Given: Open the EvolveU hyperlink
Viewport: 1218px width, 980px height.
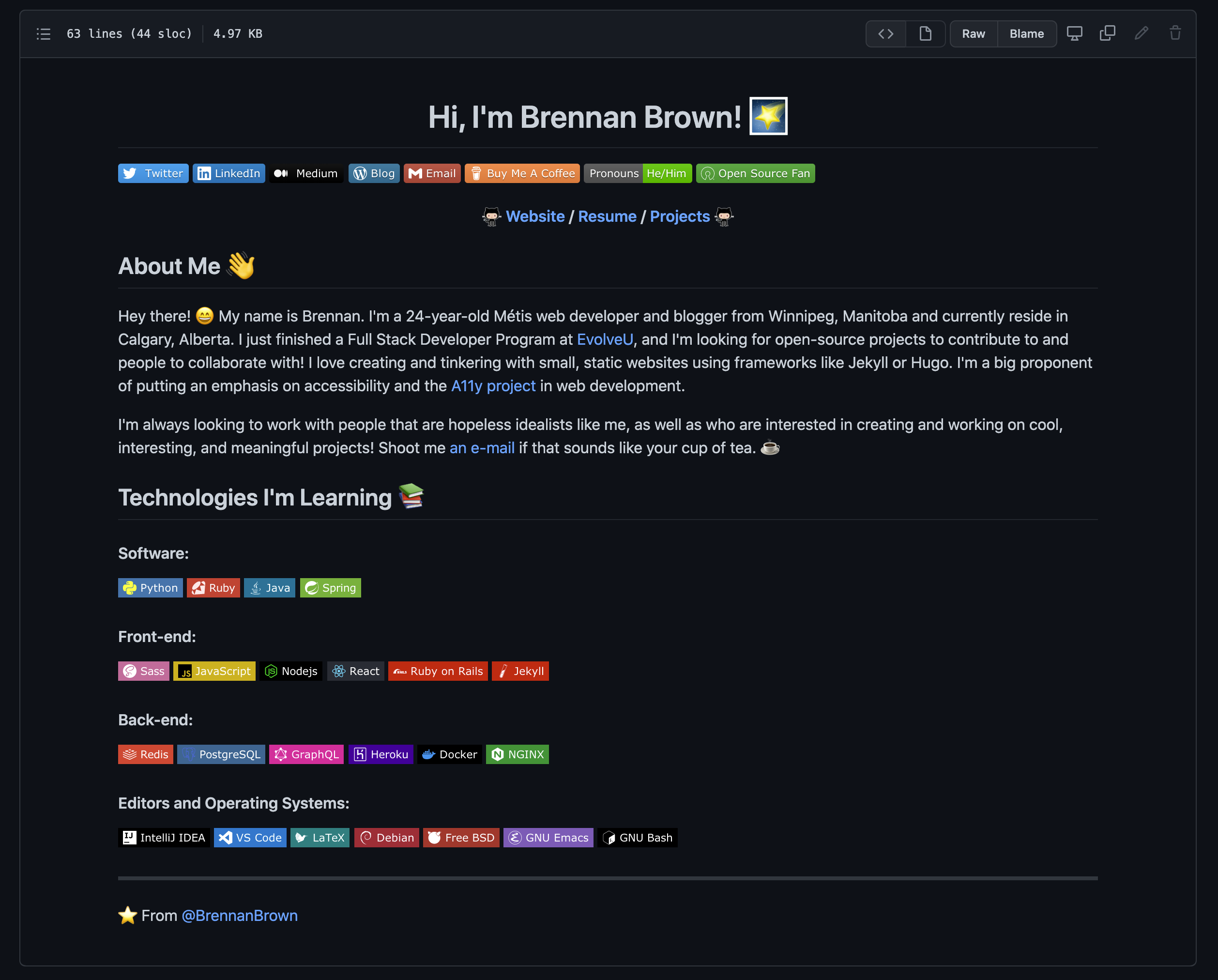Looking at the screenshot, I should coord(605,339).
